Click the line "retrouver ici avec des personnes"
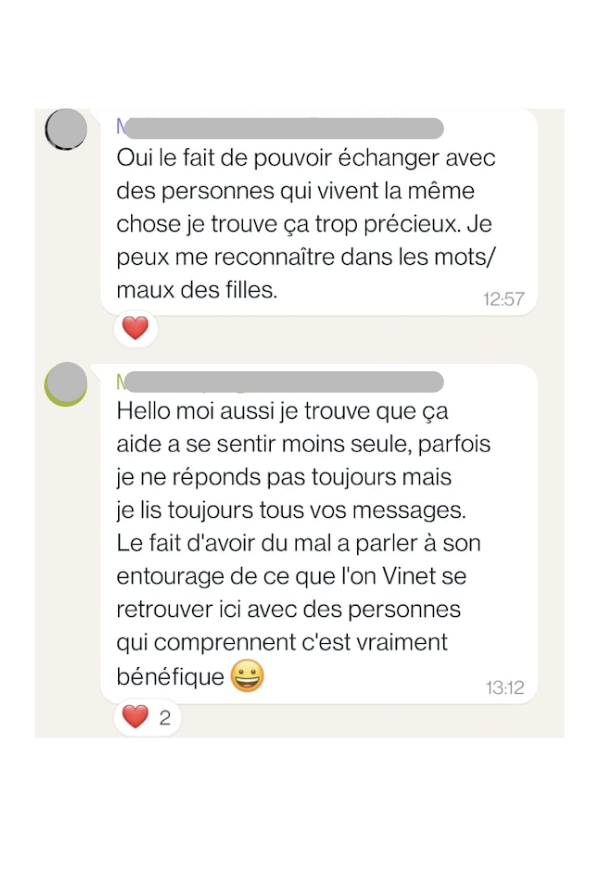Viewport: 602px width, 874px height. pos(289,610)
